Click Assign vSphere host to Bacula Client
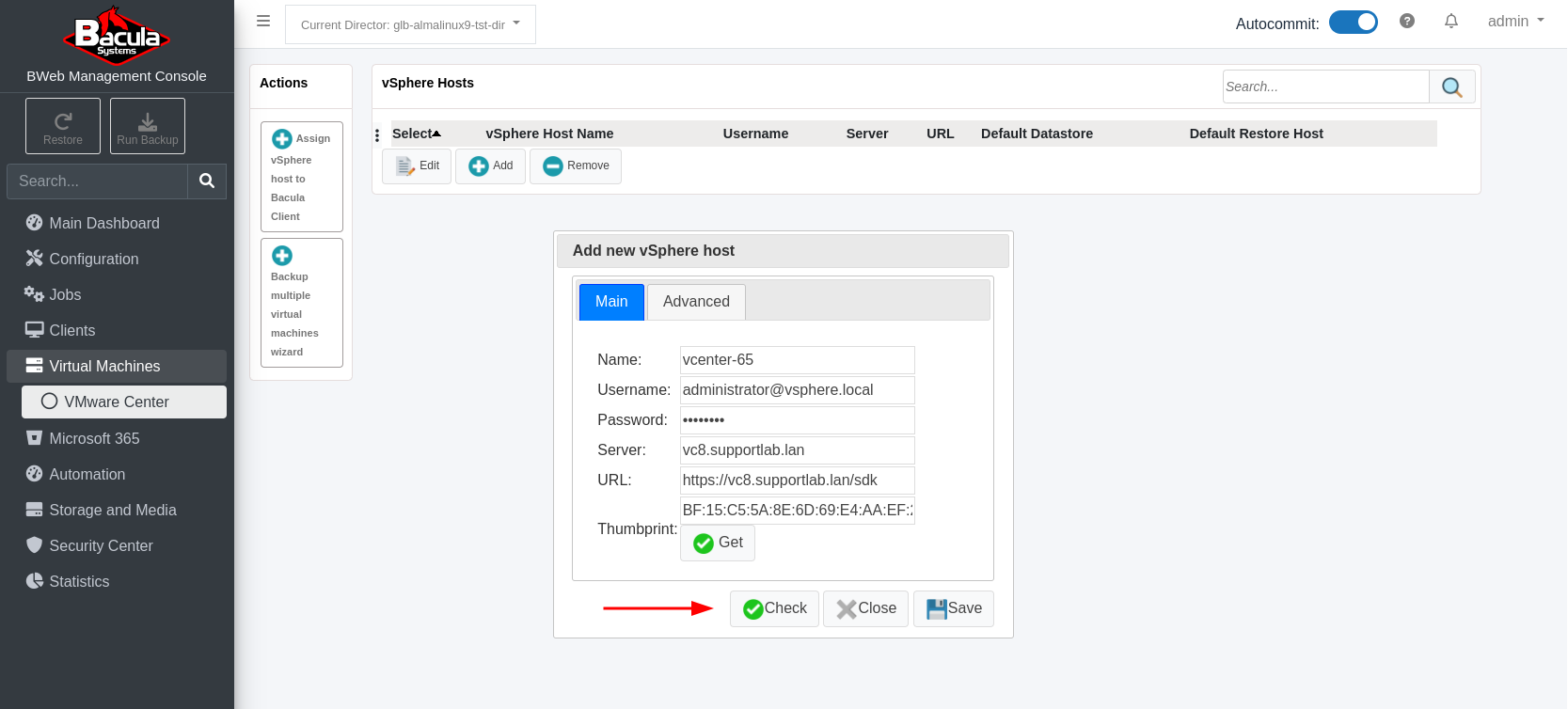This screenshot has width=1568, height=709. click(302, 177)
